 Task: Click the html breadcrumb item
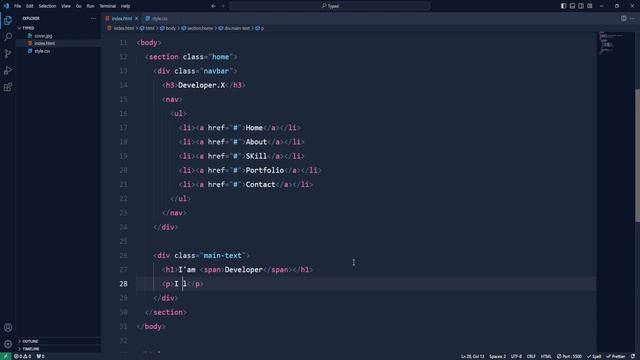tap(147, 28)
